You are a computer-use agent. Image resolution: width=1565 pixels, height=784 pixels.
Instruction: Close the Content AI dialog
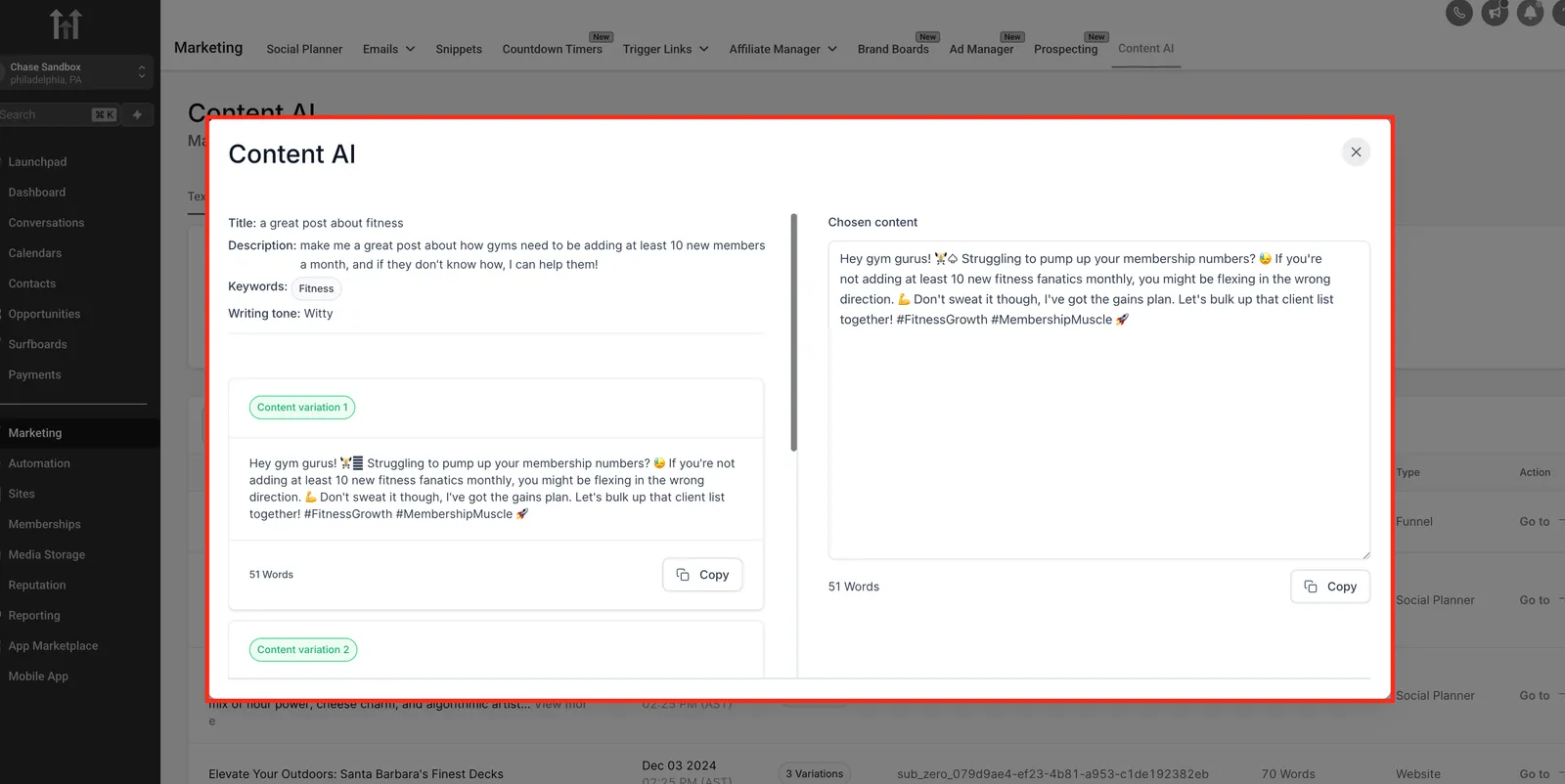1356,152
